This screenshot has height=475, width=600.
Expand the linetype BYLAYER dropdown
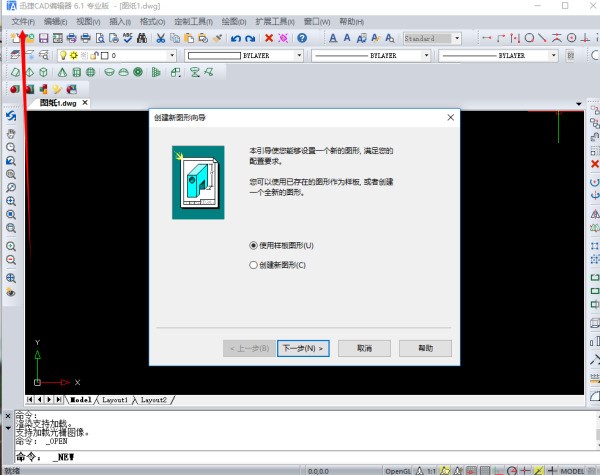click(x=426, y=55)
